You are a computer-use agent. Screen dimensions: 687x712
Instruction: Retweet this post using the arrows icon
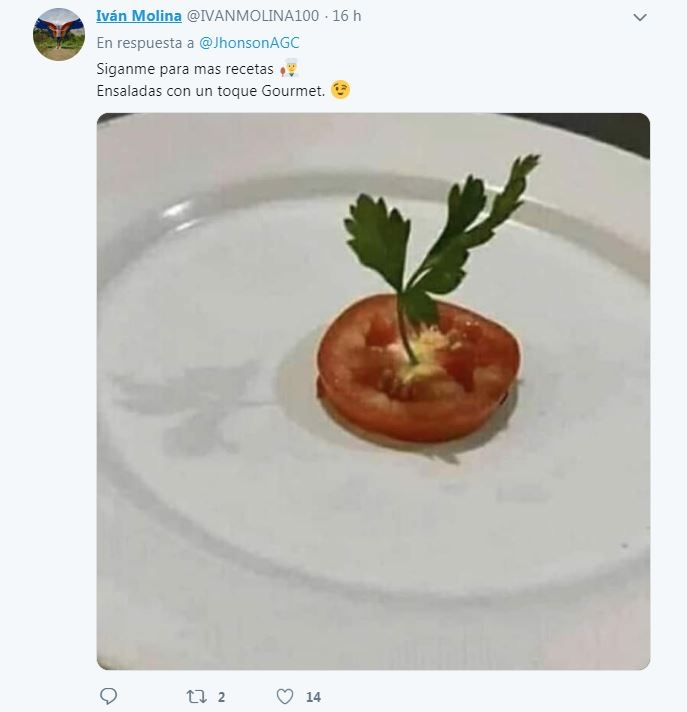click(x=194, y=696)
